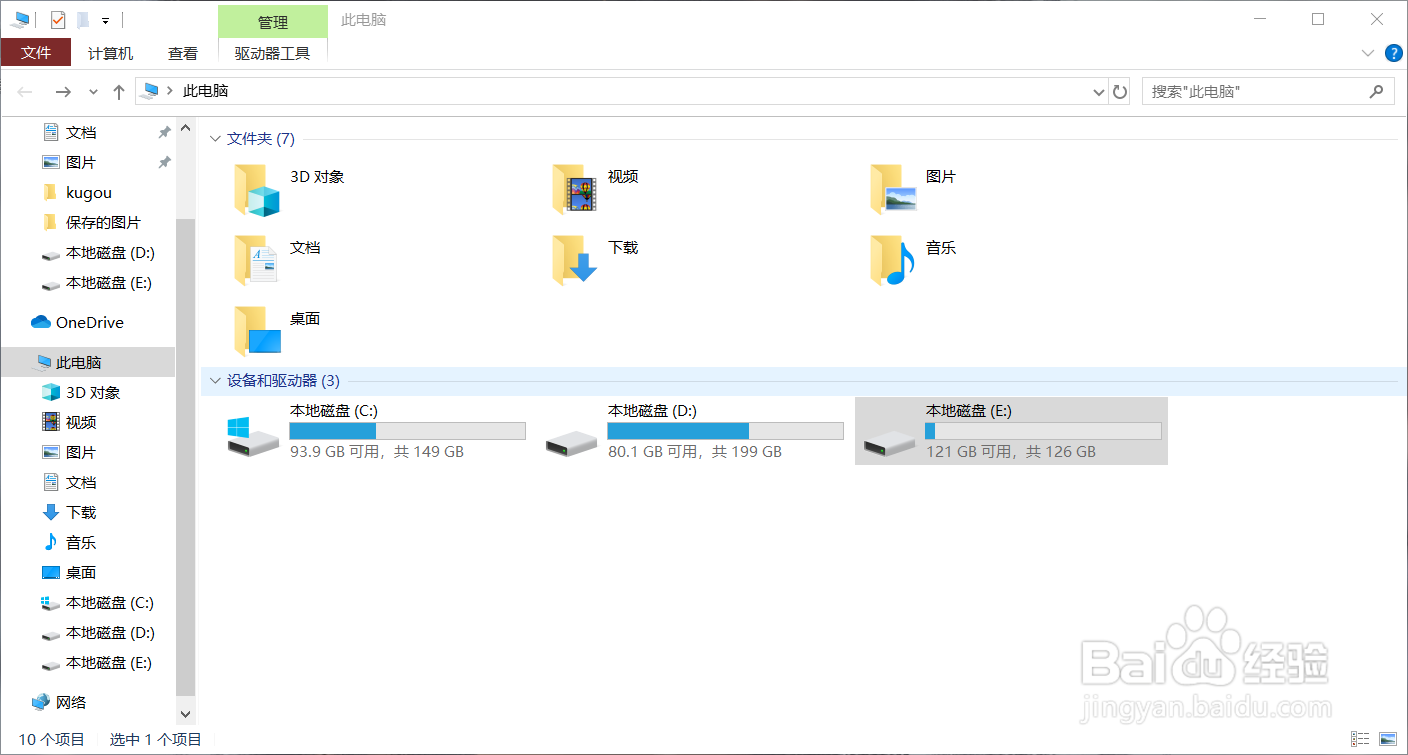Click the 管理 contextual tab header

coord(273,22)
